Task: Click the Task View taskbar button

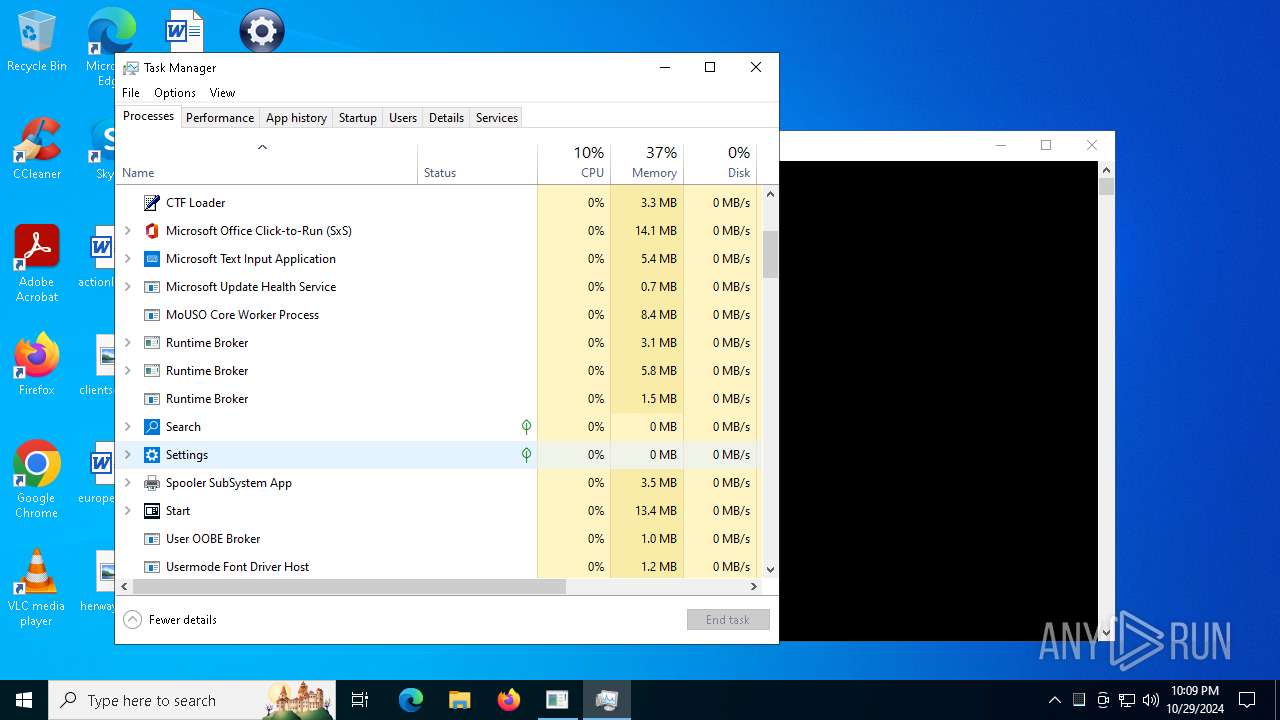Action: [360, 700]
